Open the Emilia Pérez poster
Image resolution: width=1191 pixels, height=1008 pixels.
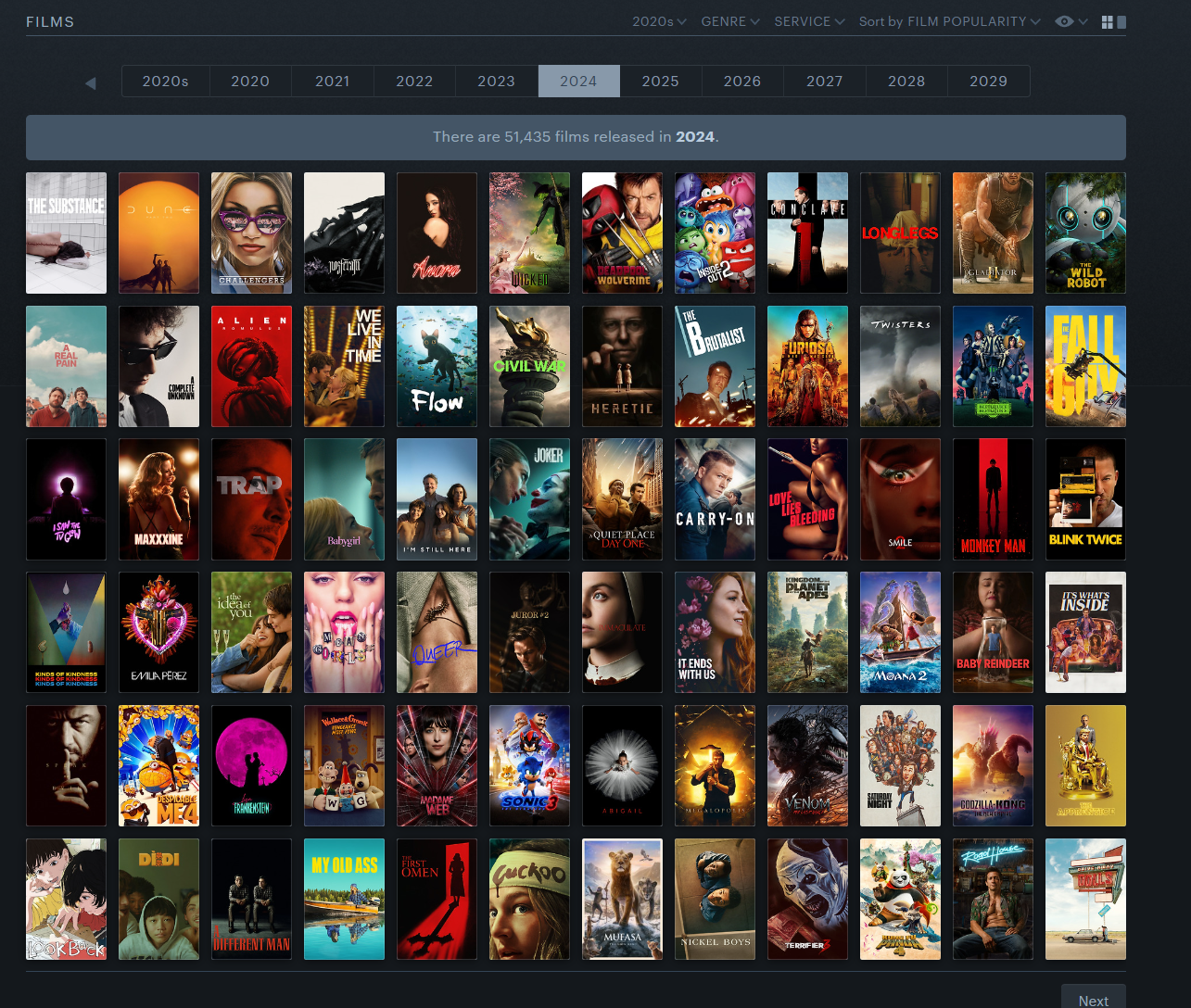click(x=158, y=633)
